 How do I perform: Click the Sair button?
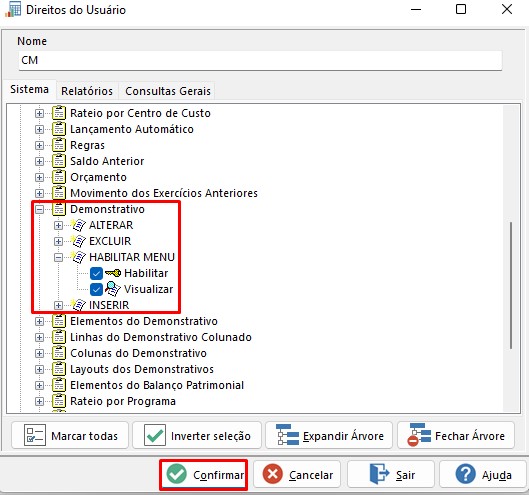tap(391, 475)
